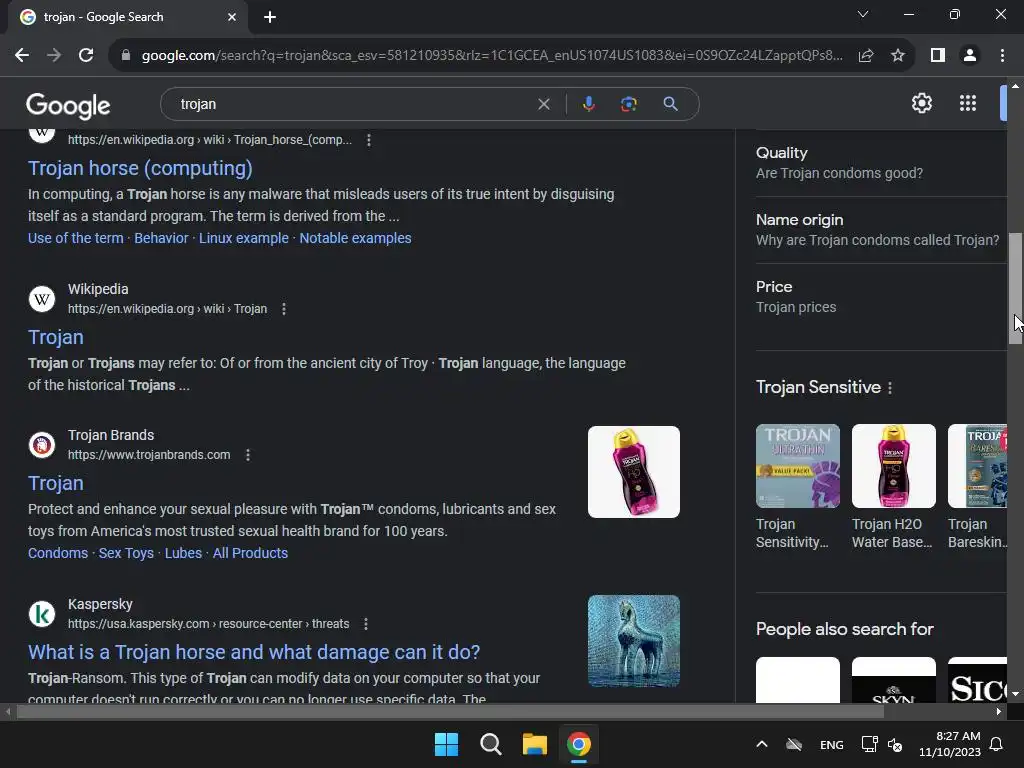This screenshot has width=1024, height=768.
Task: Open the Trojan Sensitive section options
Action: (x=889, y=388)
